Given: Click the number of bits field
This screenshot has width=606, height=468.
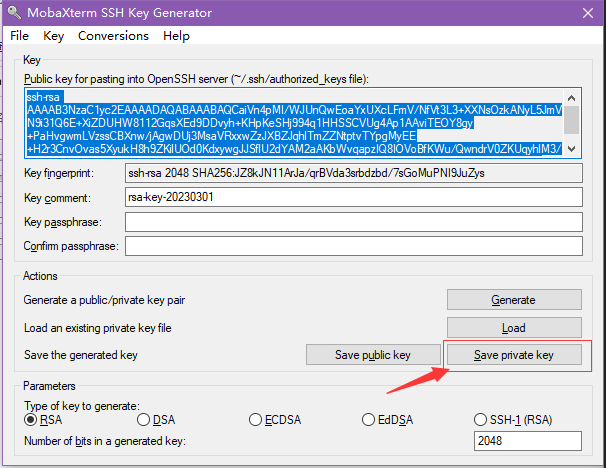Looking at the screenshot, I should point(528,441).
